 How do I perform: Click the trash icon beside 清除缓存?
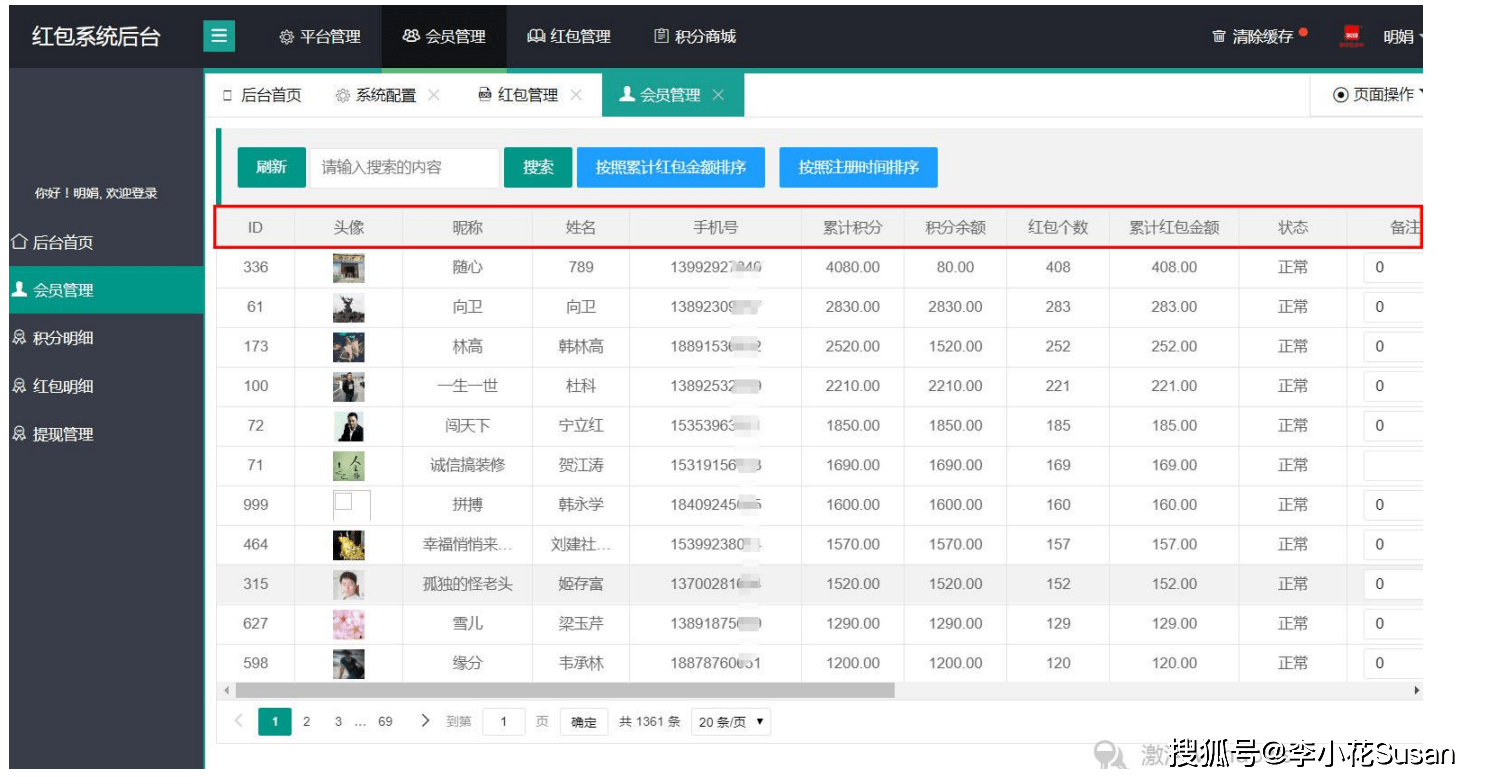[1218, 36]
